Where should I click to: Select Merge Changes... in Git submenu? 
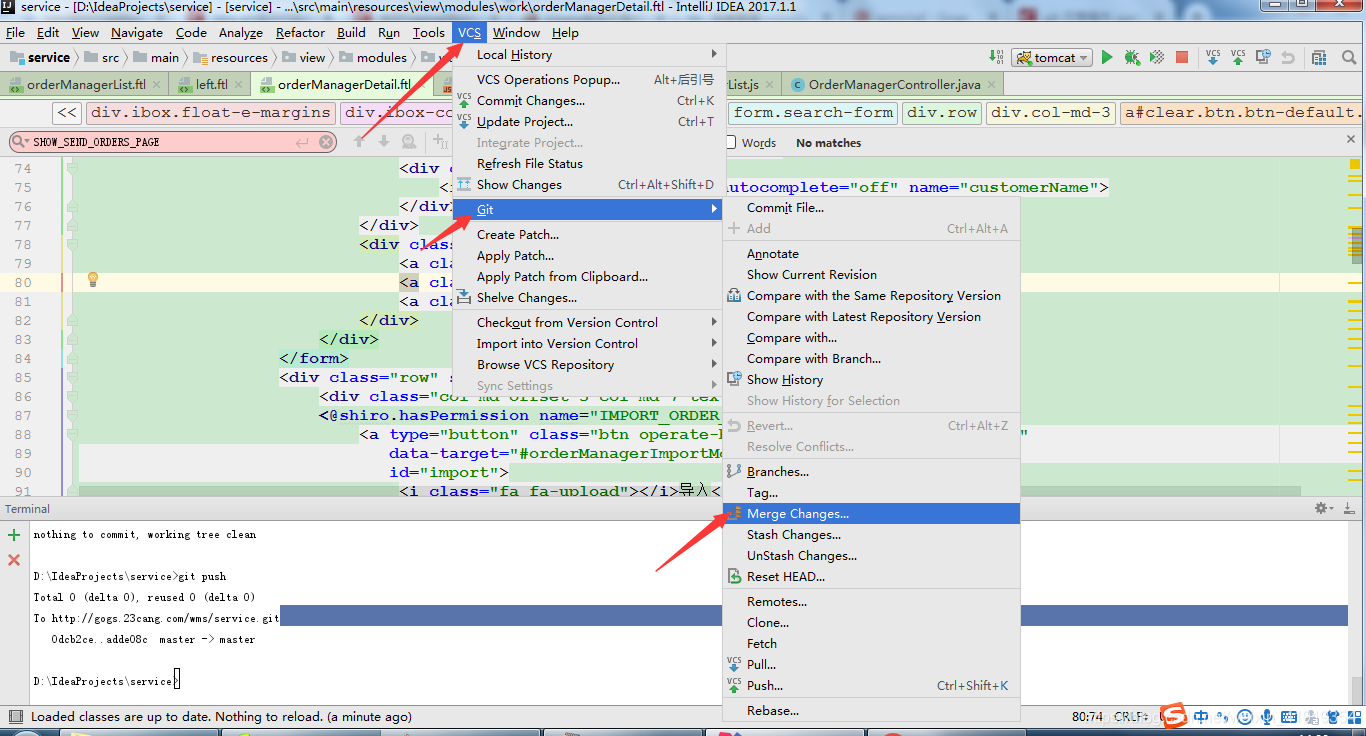(x=871, y=514)
